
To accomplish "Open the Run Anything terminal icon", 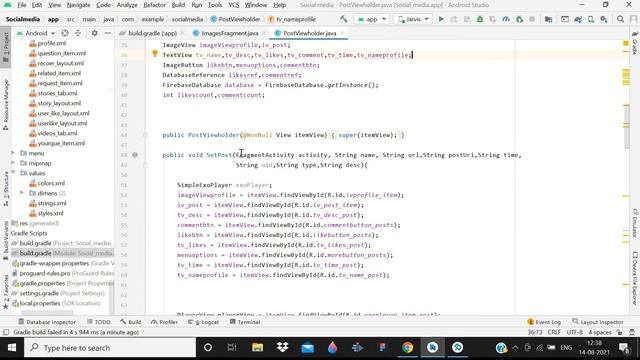I will tap(565, 19).
